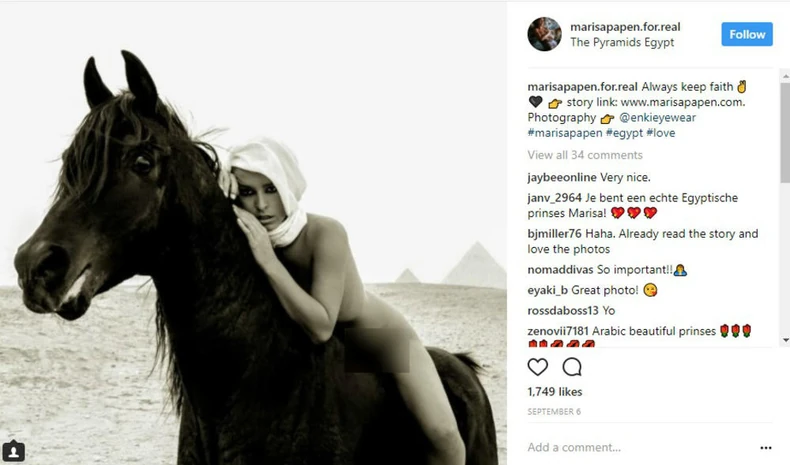
Task: Click the comments scrollbar down arrow
Action: pyautogui.click(x=785, y=340)
